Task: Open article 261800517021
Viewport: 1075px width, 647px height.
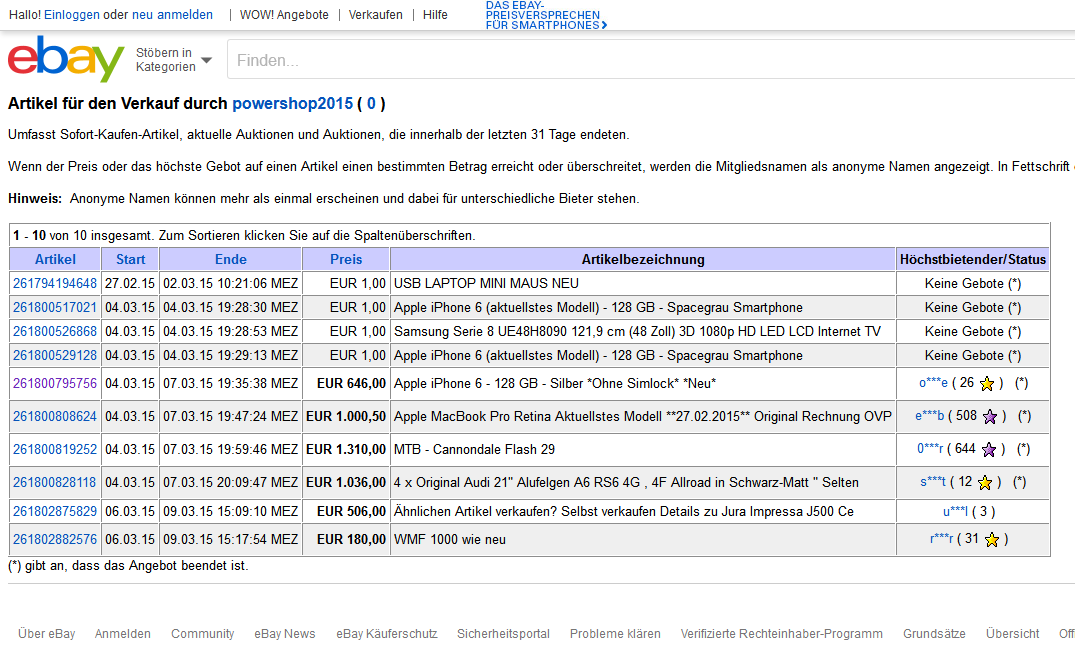Action: pyautogui.click(x=55, y=307)
